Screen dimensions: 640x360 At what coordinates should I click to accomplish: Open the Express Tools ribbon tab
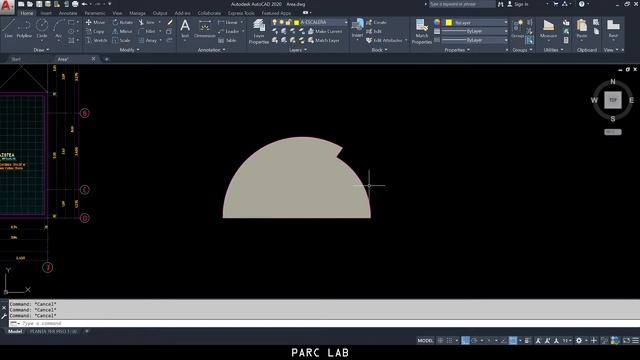click(241, 13)
